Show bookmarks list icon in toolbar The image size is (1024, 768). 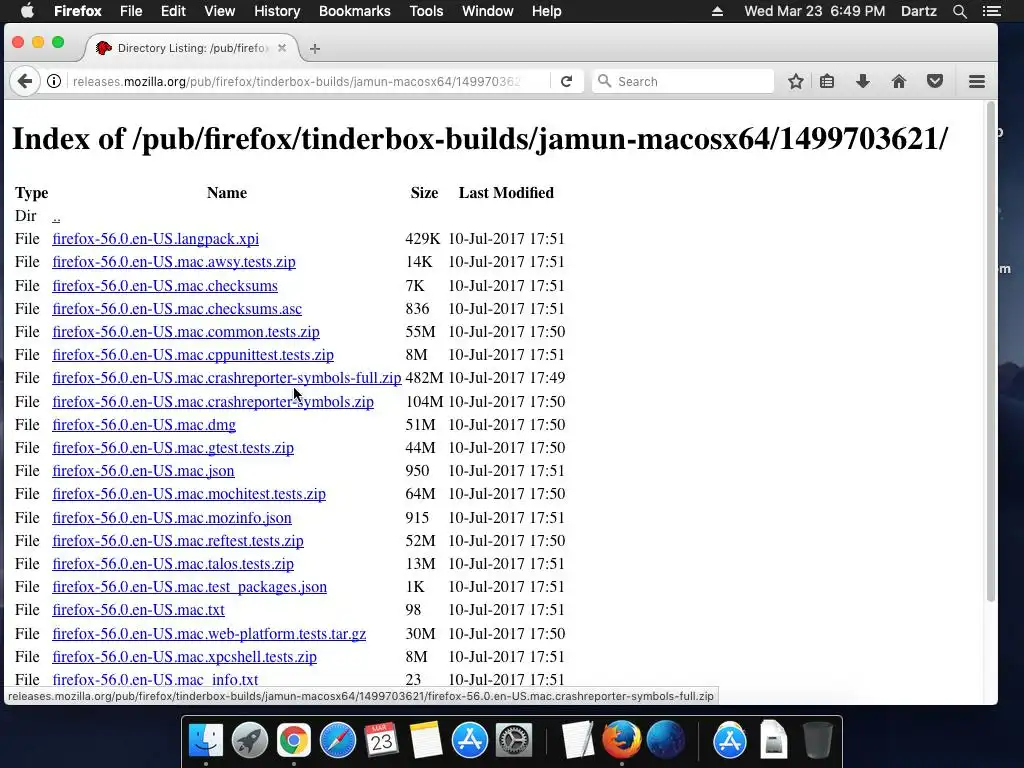(x=827, y=81)
